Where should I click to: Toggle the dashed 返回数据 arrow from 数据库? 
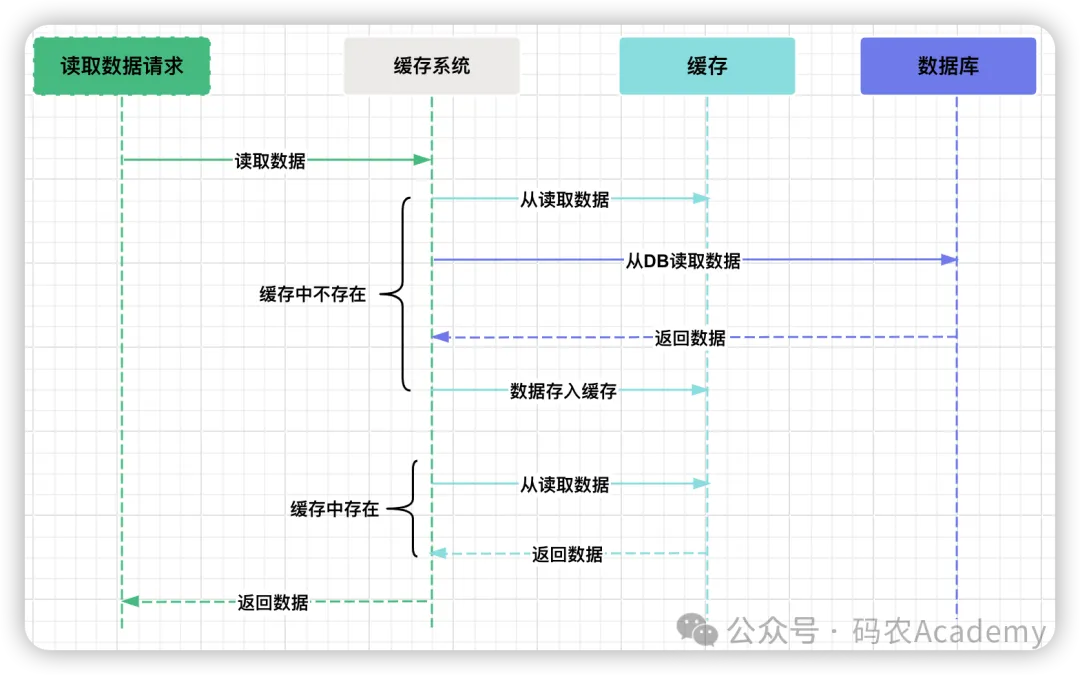pyautogui.click(x=693, y=337)
